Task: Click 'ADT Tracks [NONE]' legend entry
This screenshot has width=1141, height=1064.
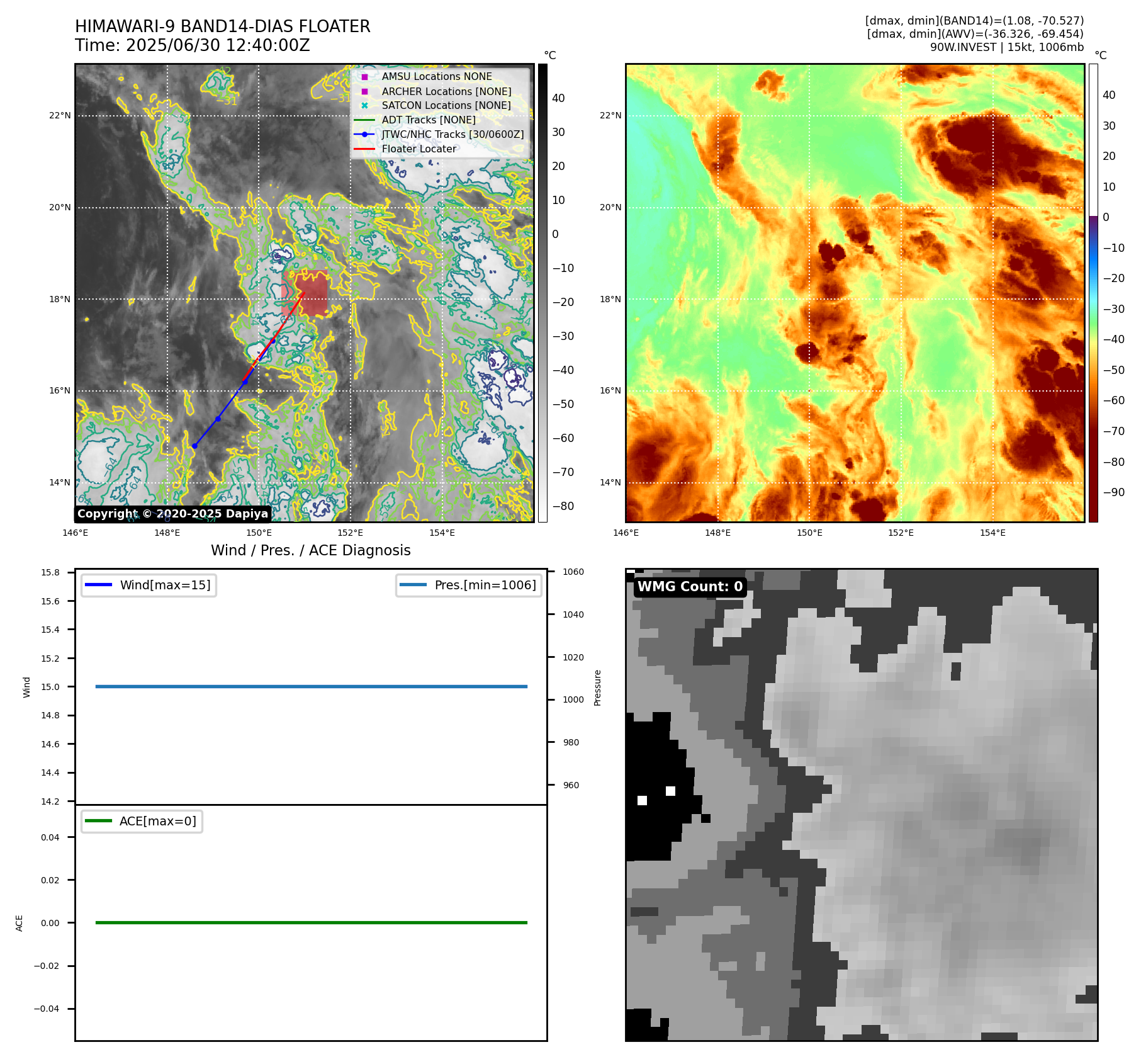Action: coord(429,120)
